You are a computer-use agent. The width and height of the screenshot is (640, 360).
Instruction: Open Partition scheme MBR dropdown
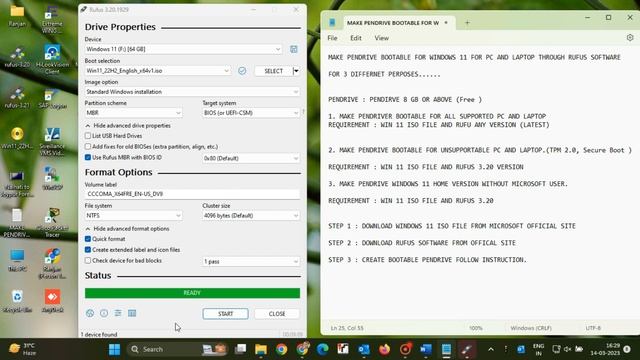tap(133, 113)
